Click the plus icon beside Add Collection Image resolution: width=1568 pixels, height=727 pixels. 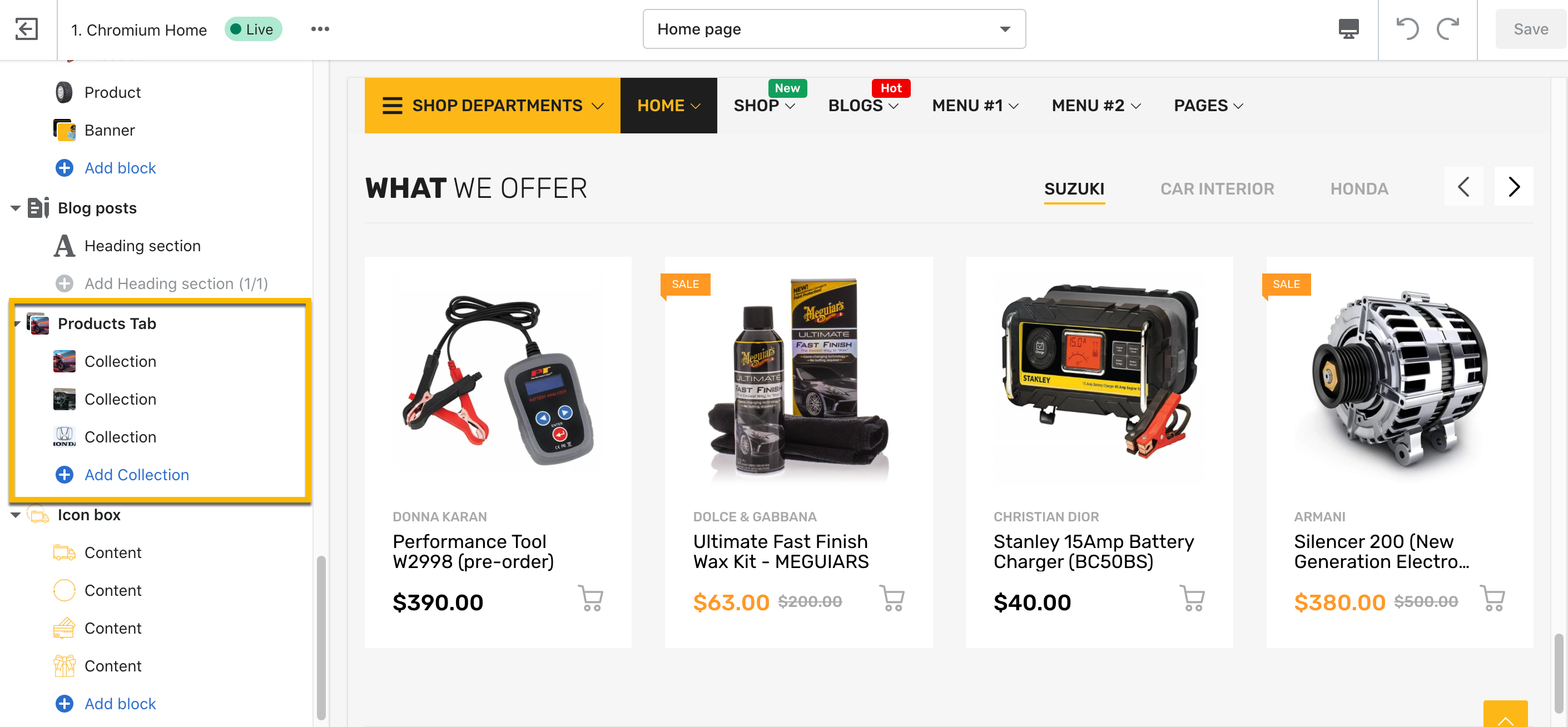64,475
